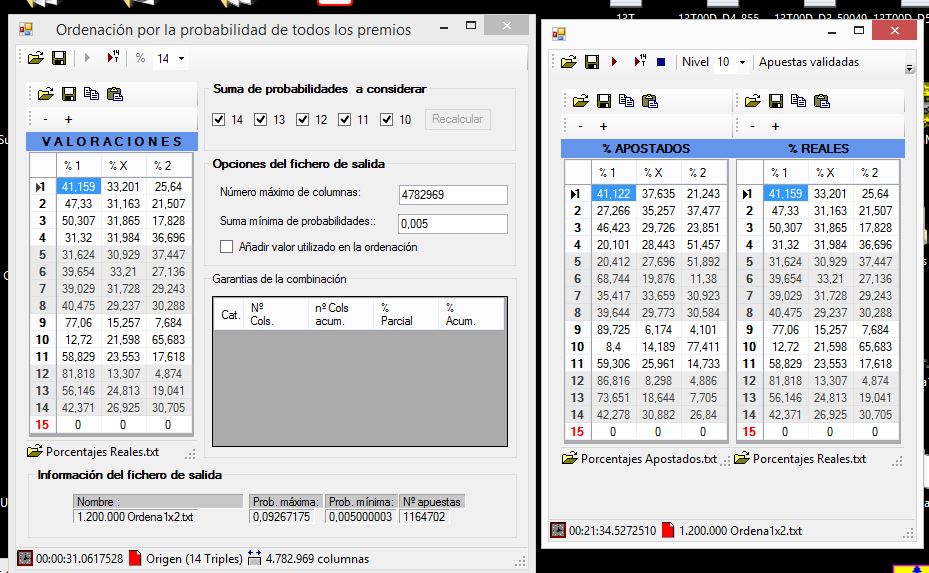Select the % APOSTADOS header

(647, 149)
